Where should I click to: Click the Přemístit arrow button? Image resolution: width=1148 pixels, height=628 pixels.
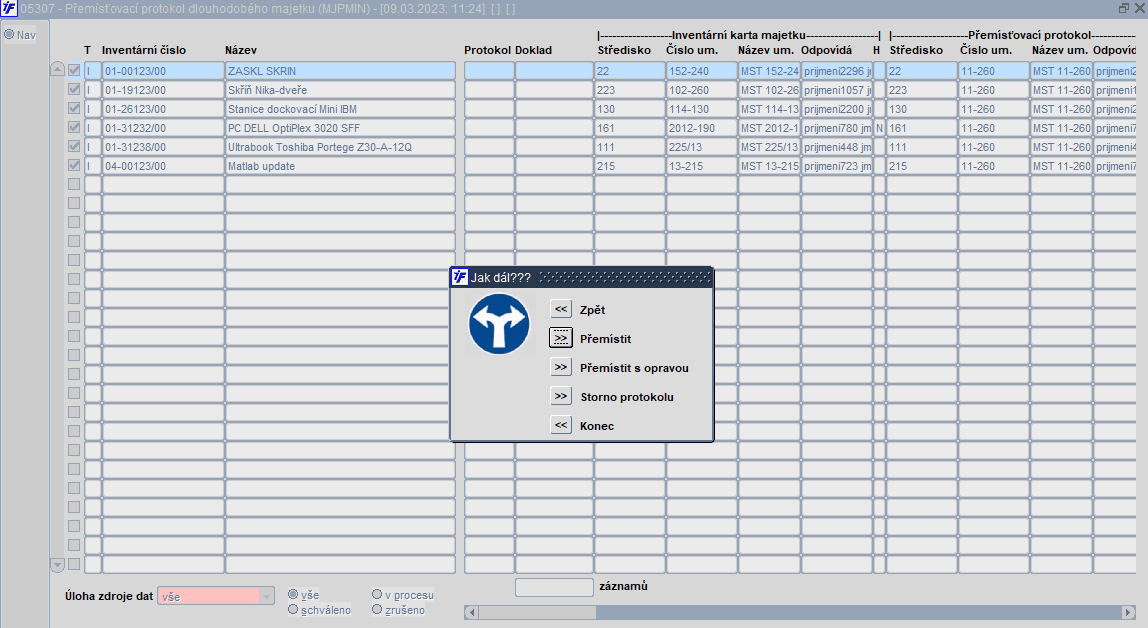tap(561, 338)
